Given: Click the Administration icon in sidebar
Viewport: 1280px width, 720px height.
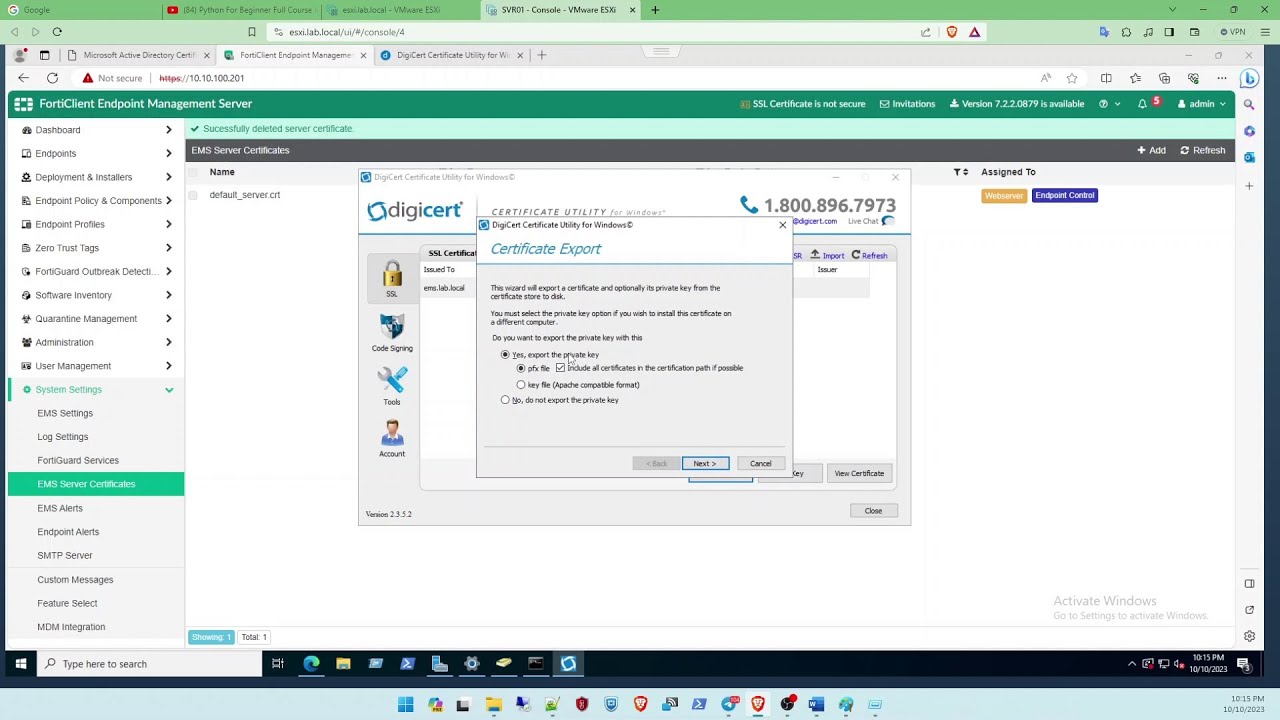Looking at the screenshot, I should click(27, 342).
